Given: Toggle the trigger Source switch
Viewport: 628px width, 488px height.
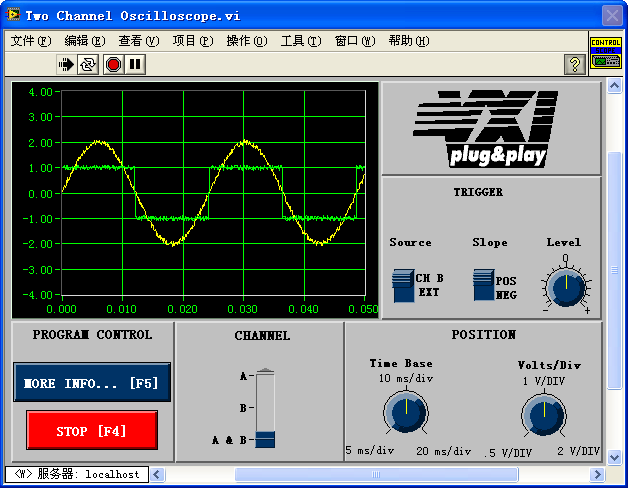Looking at the screenshot, I should pos(403,285).
